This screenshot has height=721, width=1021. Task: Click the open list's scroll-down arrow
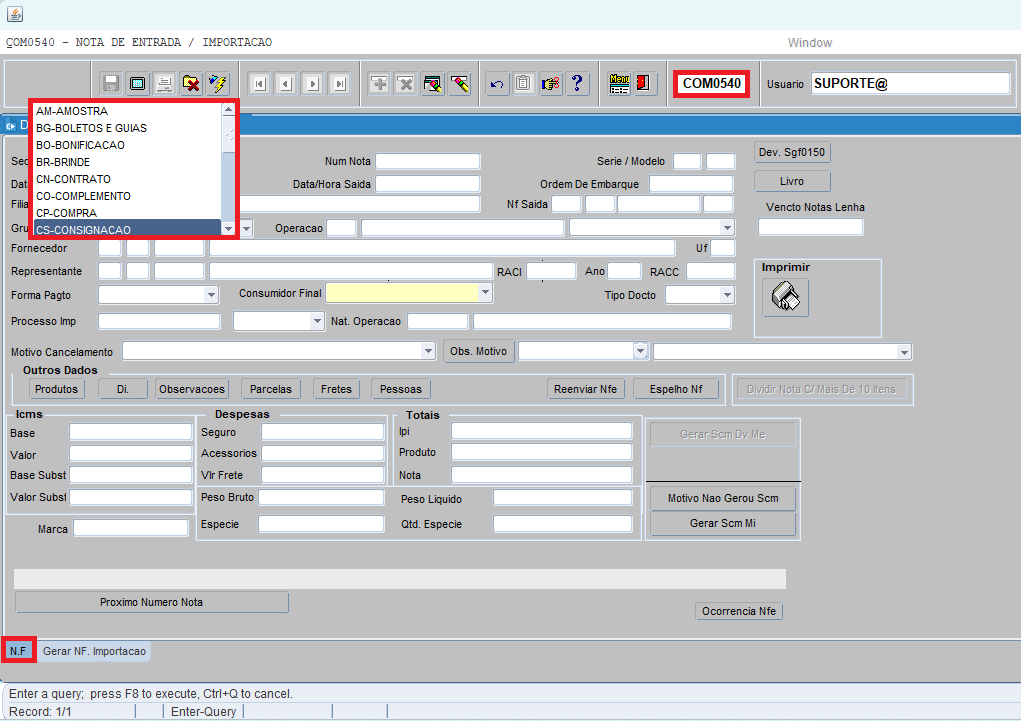point(228,229)
